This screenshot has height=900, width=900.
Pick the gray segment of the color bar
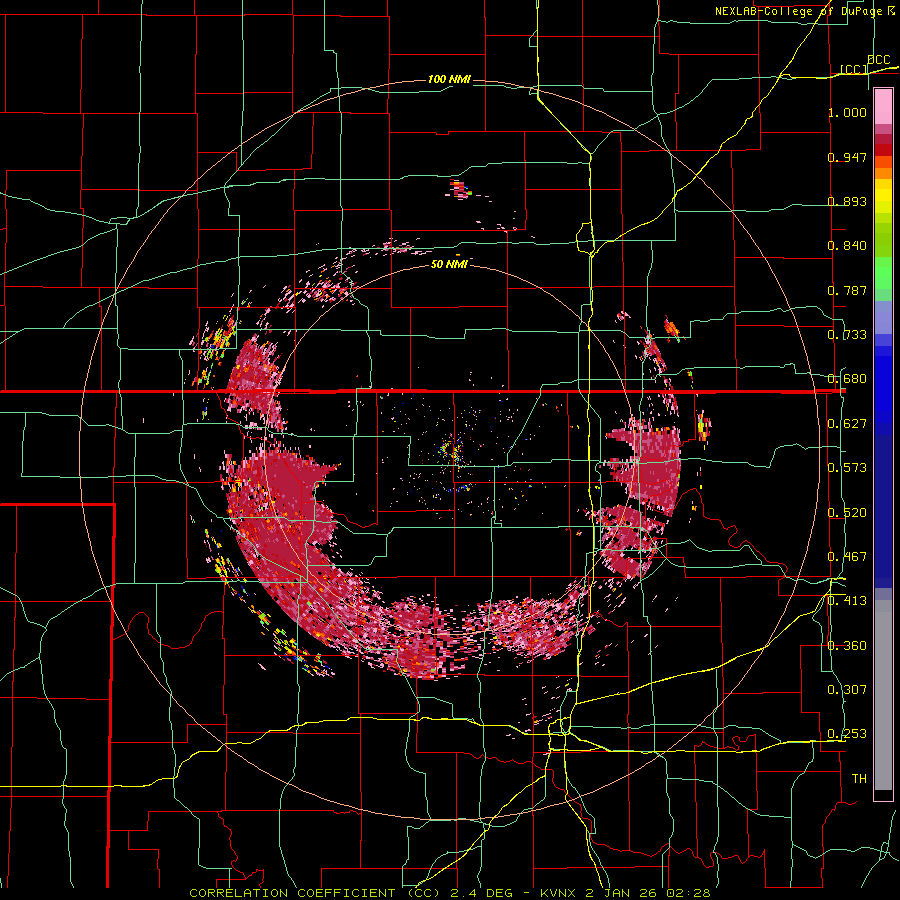(883, 695)
